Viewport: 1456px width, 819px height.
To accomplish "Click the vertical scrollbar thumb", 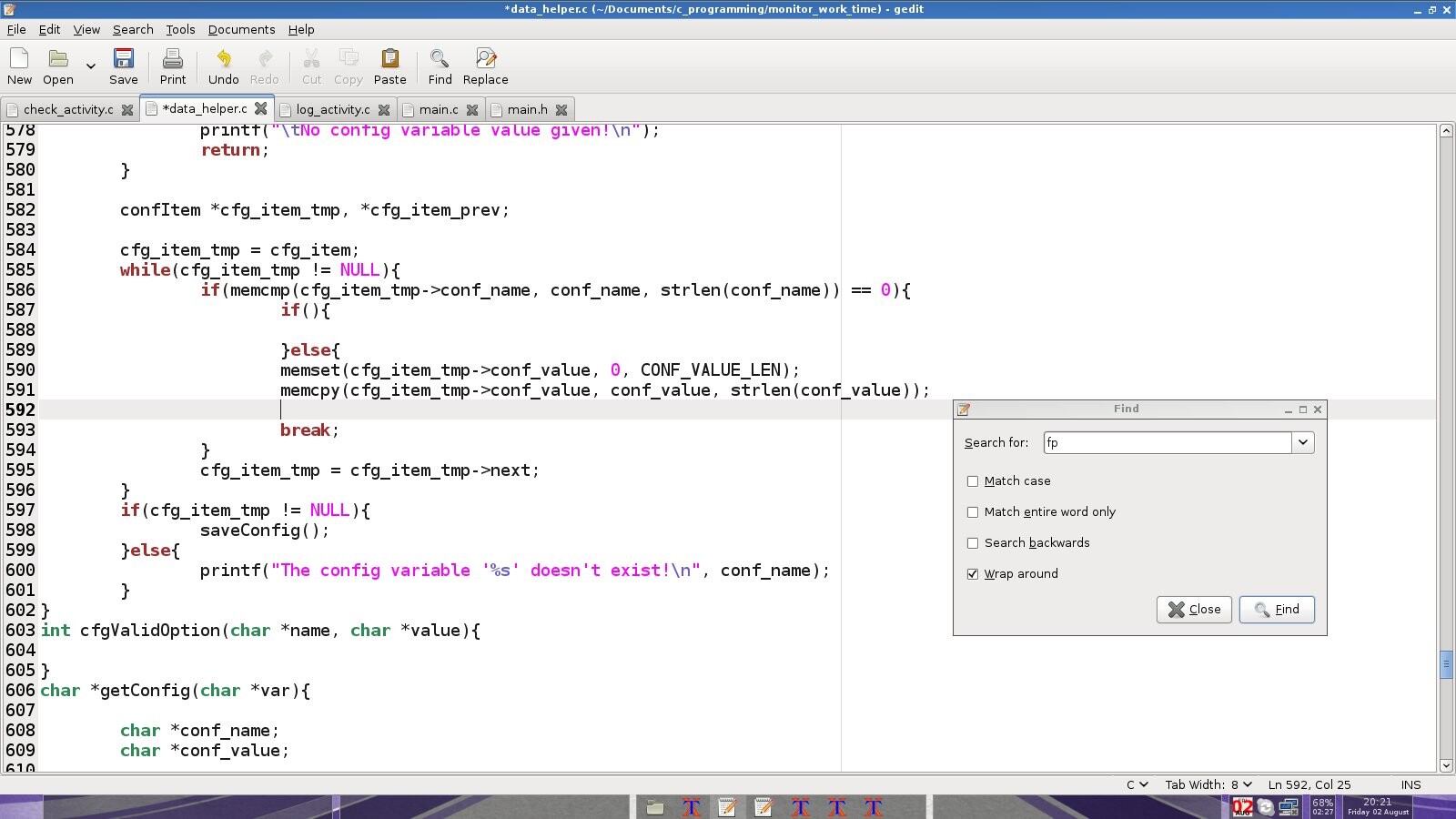I will point(1446,664).
